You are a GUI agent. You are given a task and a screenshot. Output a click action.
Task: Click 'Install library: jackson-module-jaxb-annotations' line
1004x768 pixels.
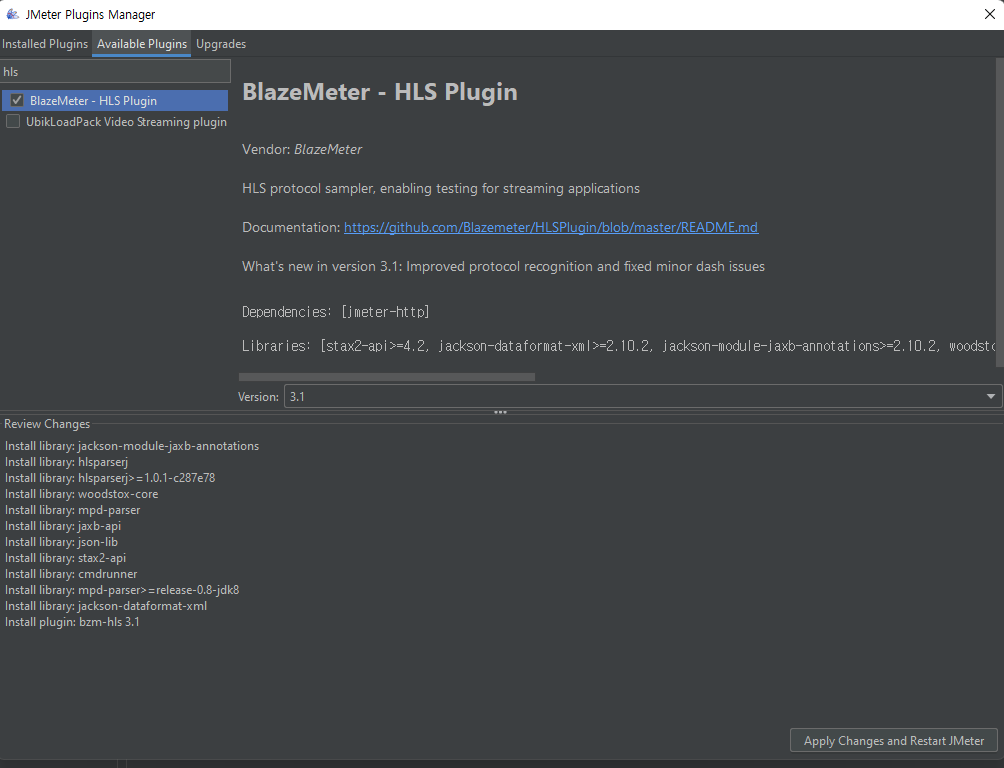(x=132, y=446)
